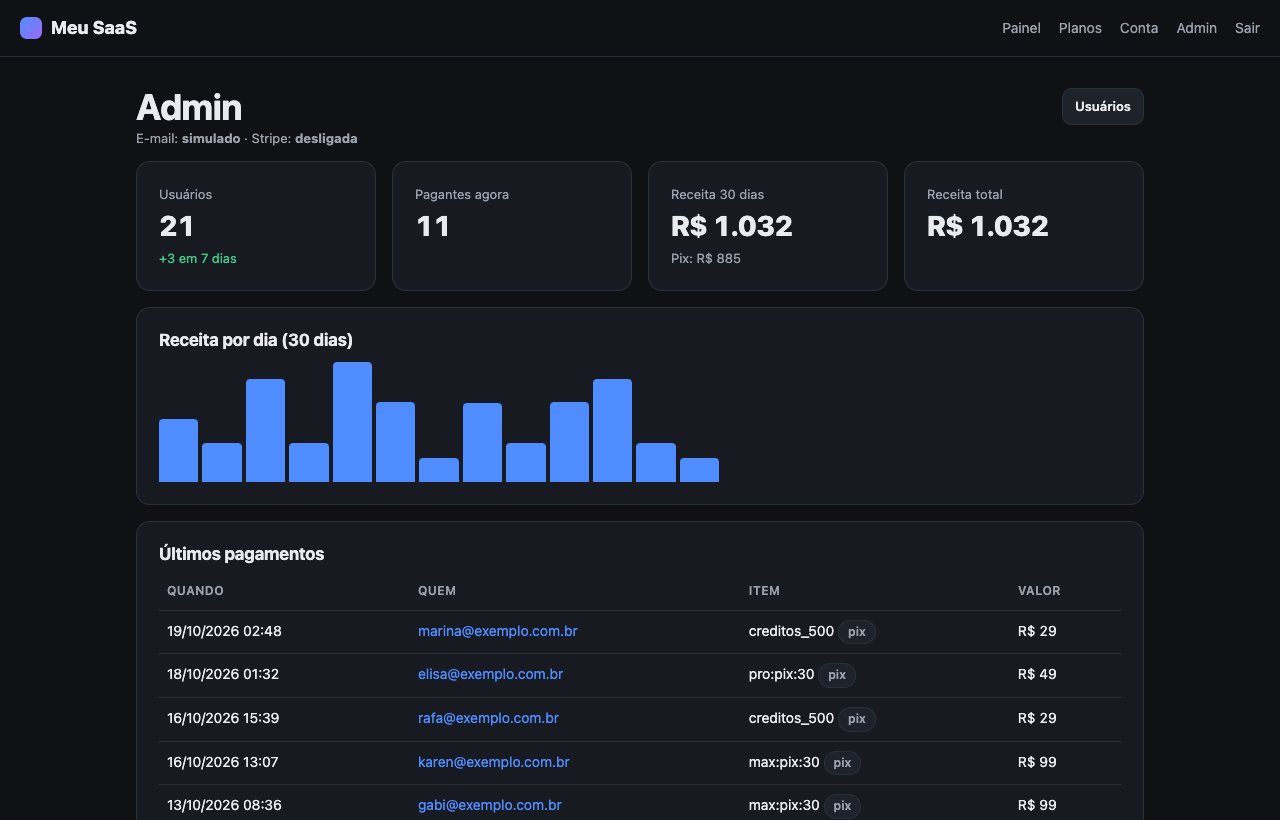
Task: Click the R$ 49 value in elisa's row
Action: 1037,674
